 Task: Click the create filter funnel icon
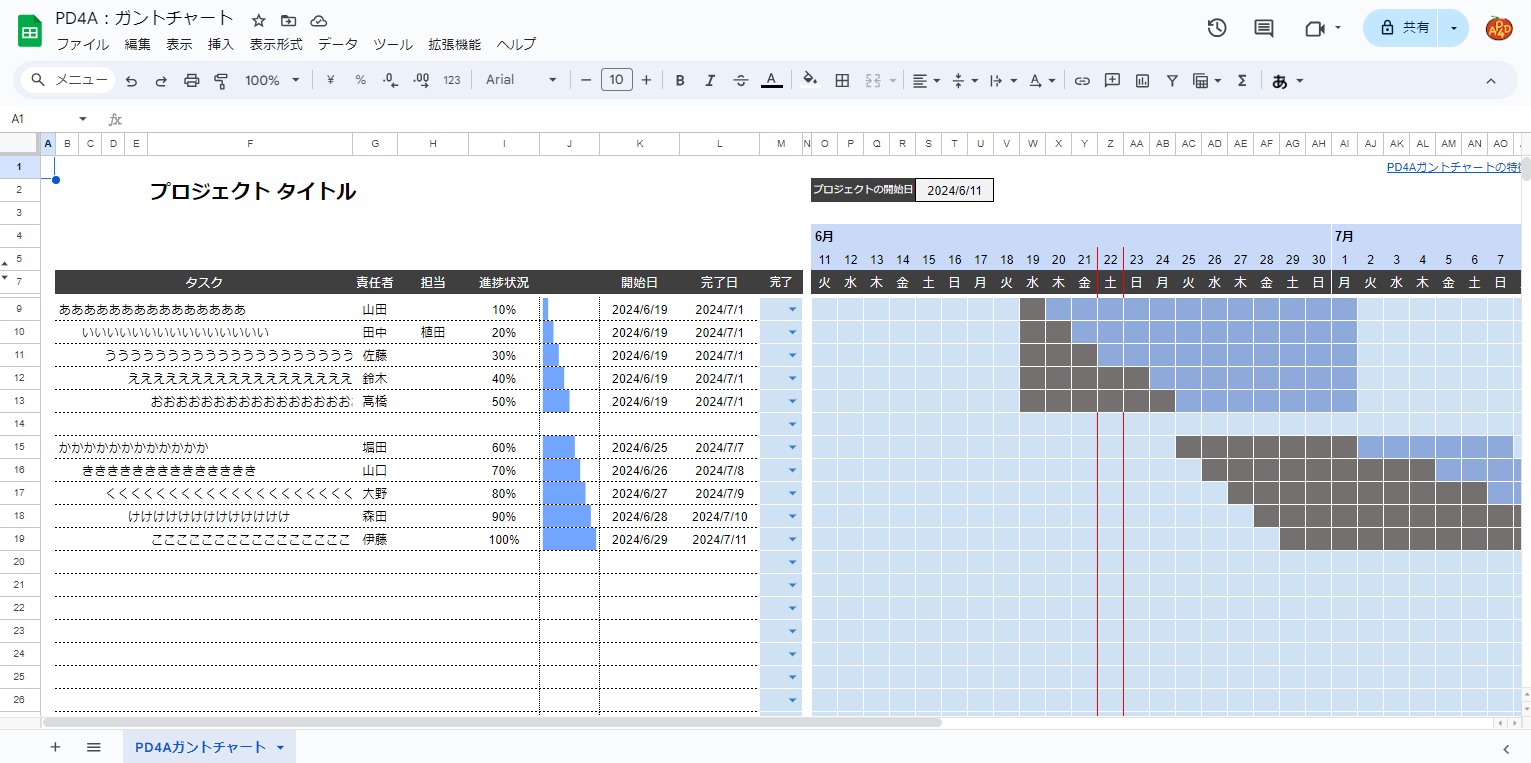point(1172,81)
